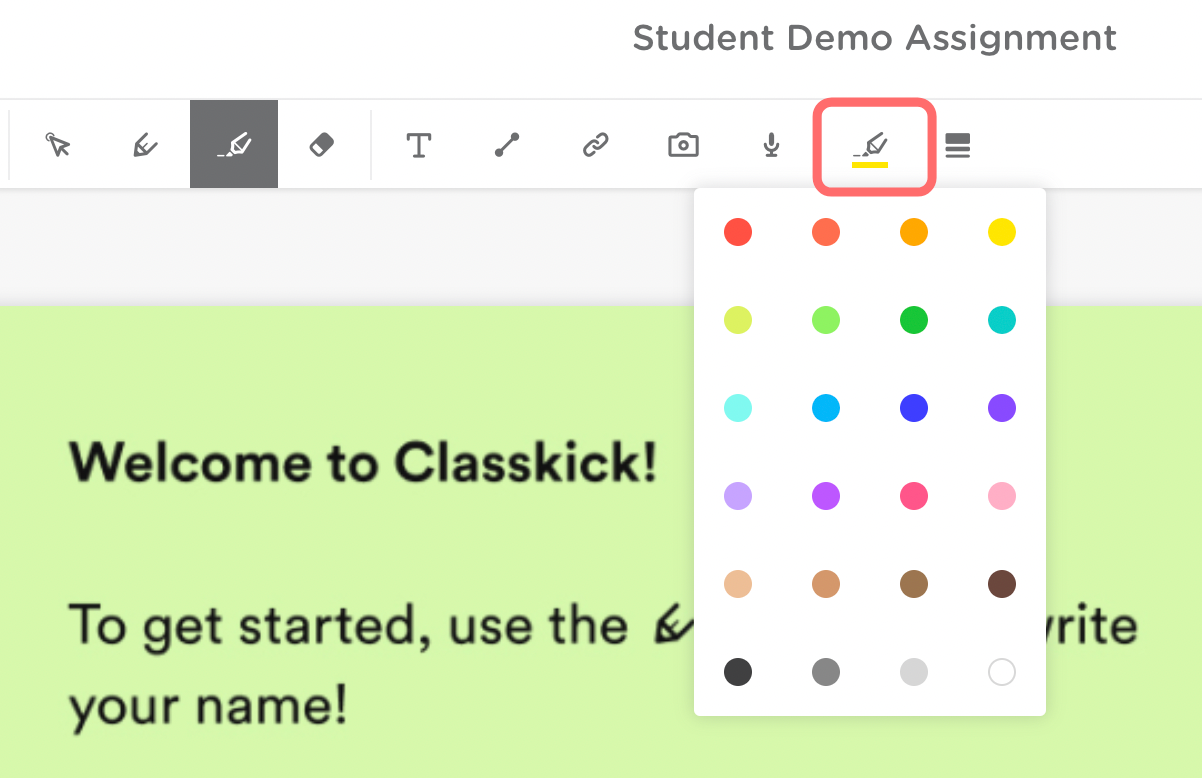Select the pointer selection tool
Screen dimensions: 1202x778
58,145
